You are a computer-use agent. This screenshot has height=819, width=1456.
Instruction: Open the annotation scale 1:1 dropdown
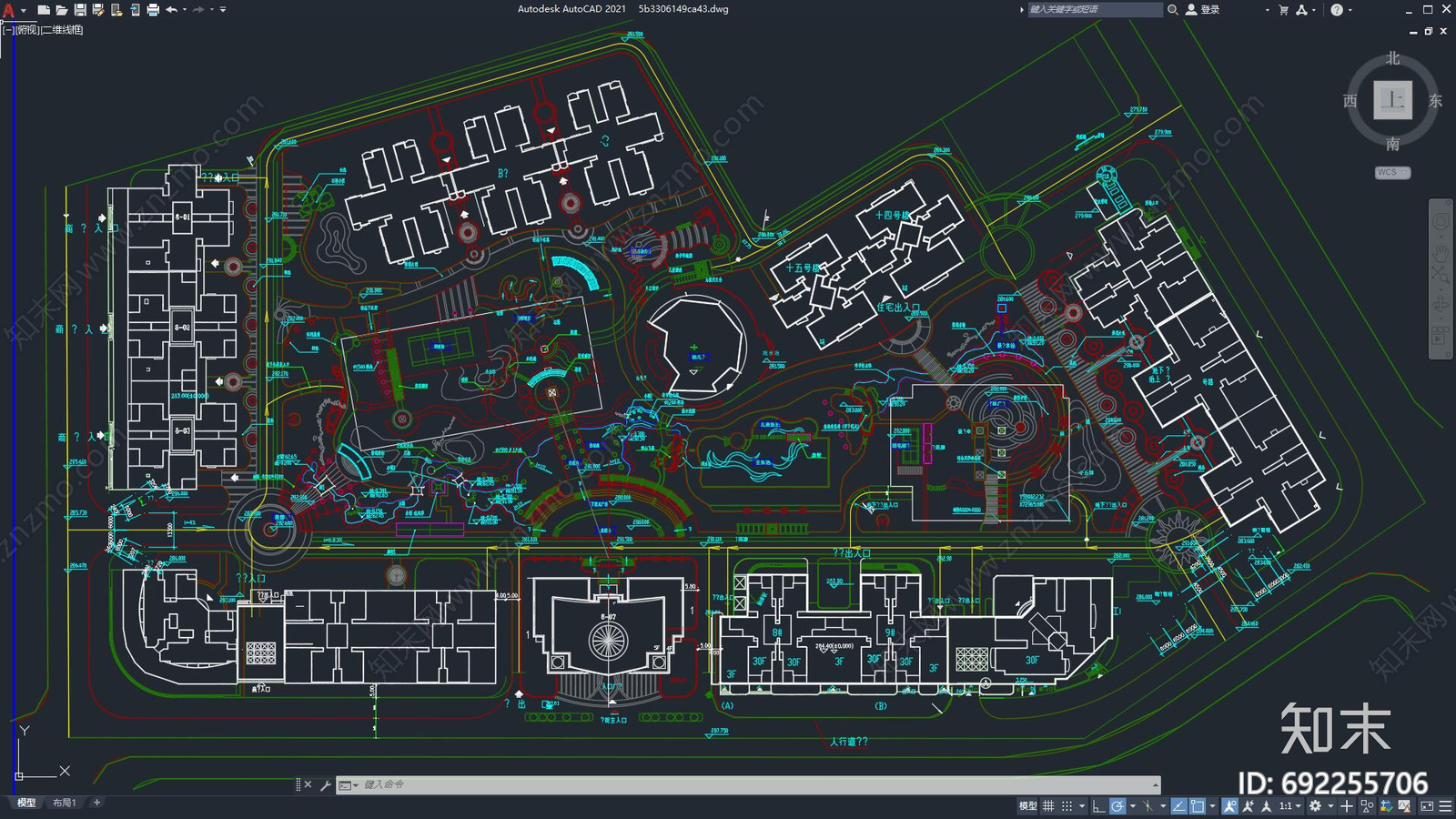(x=1289, y=806)
